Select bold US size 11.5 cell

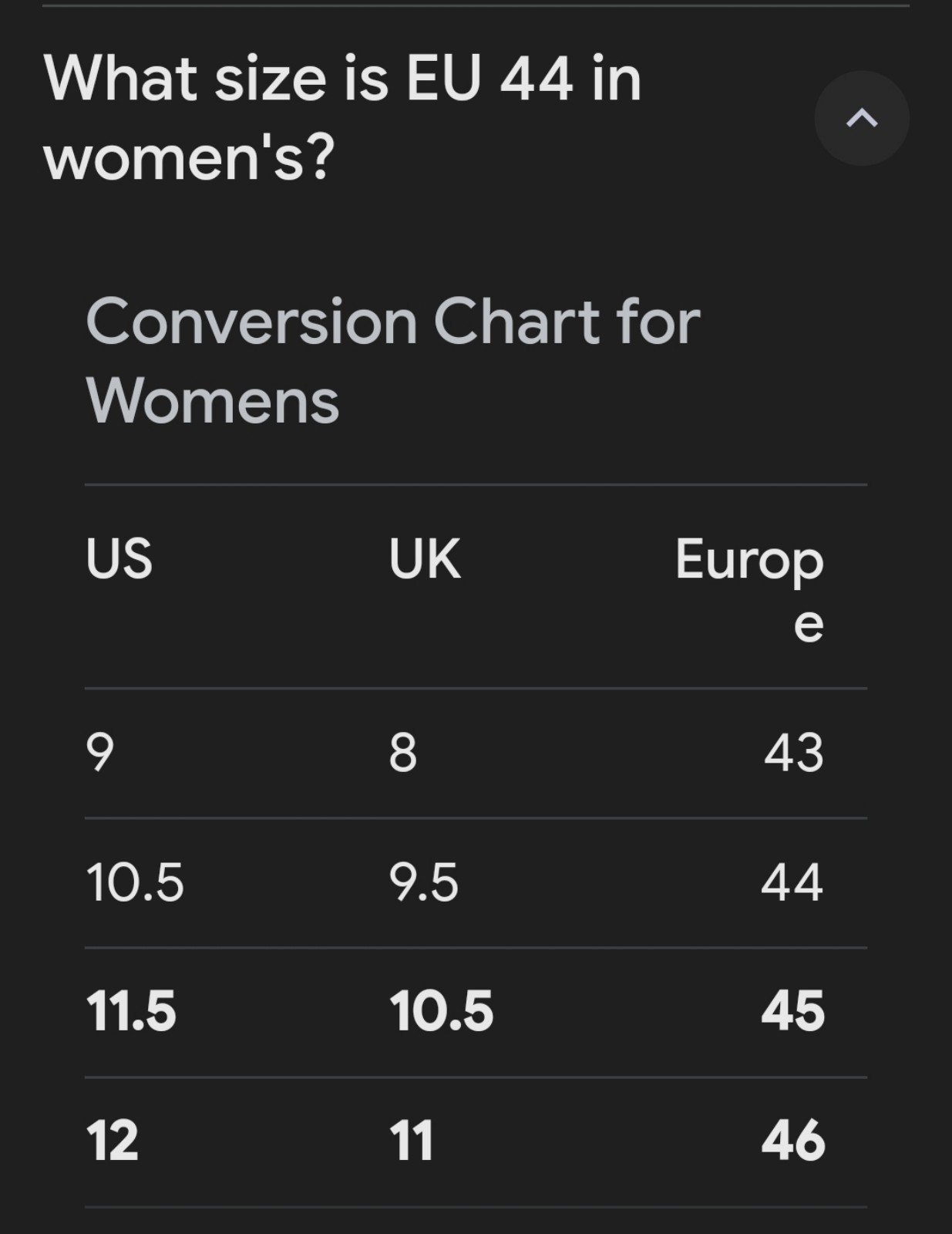pos(131,1011)
